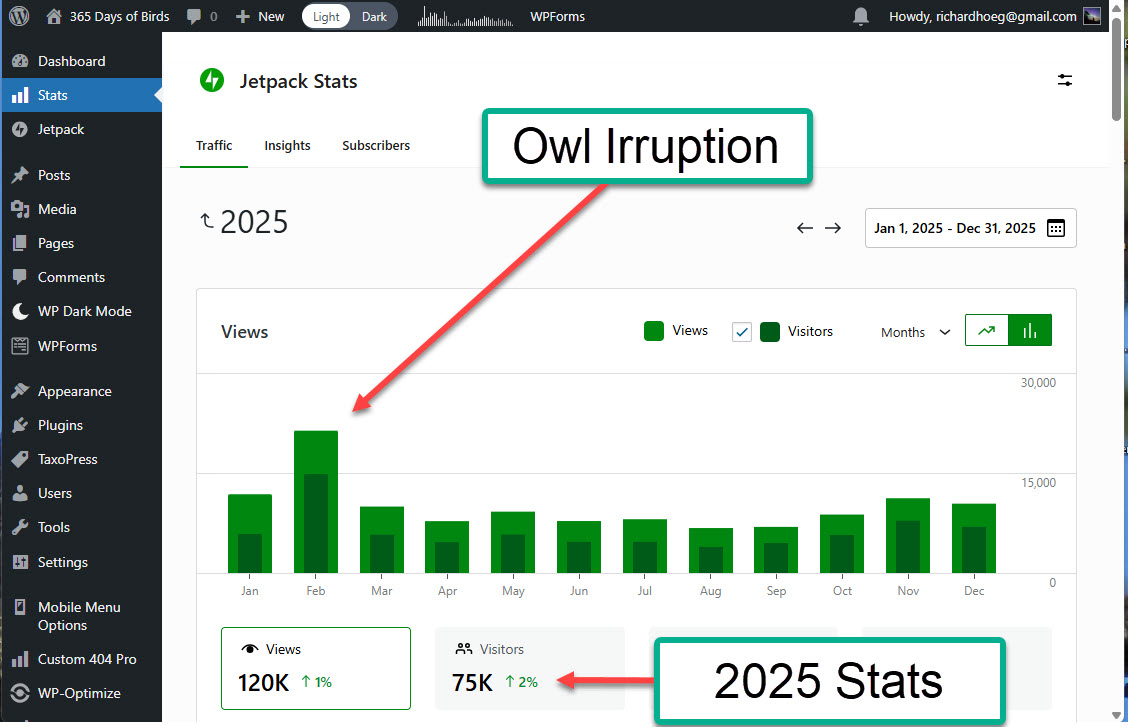The height and width of the screenshot is (727, 1128).
Task: Open Plugins in the sidebar
Action: click(60, 425)
